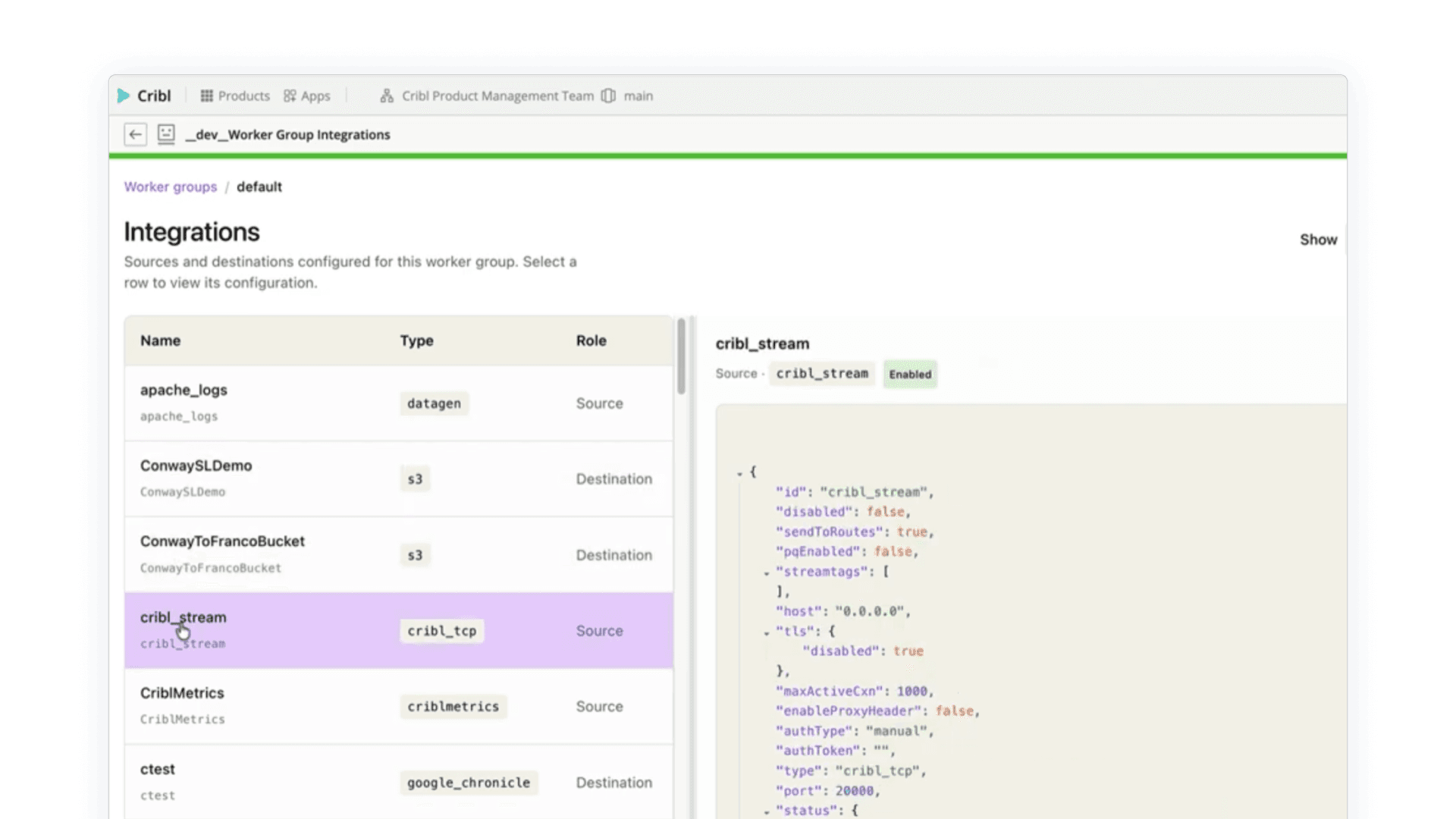
Task: Select the ctest google_chronicle row
Action: click(x=399, y=782)
